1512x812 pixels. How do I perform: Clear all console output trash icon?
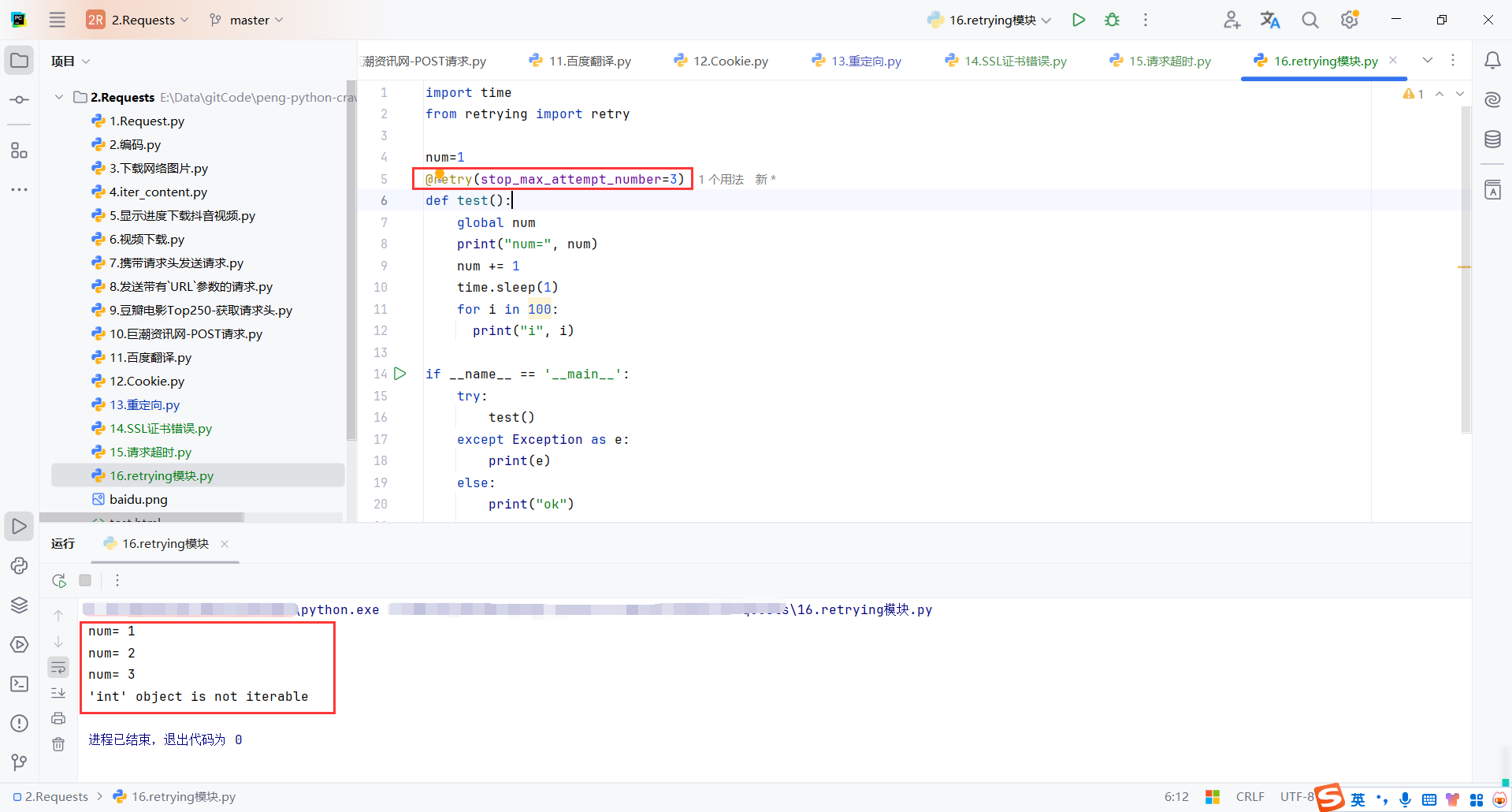[x=58, y=744]
